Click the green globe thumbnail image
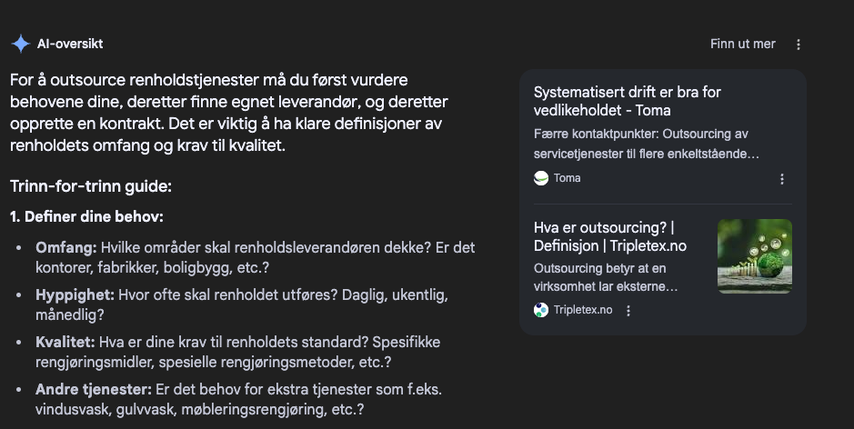854x429 pixels. [754, 256]
